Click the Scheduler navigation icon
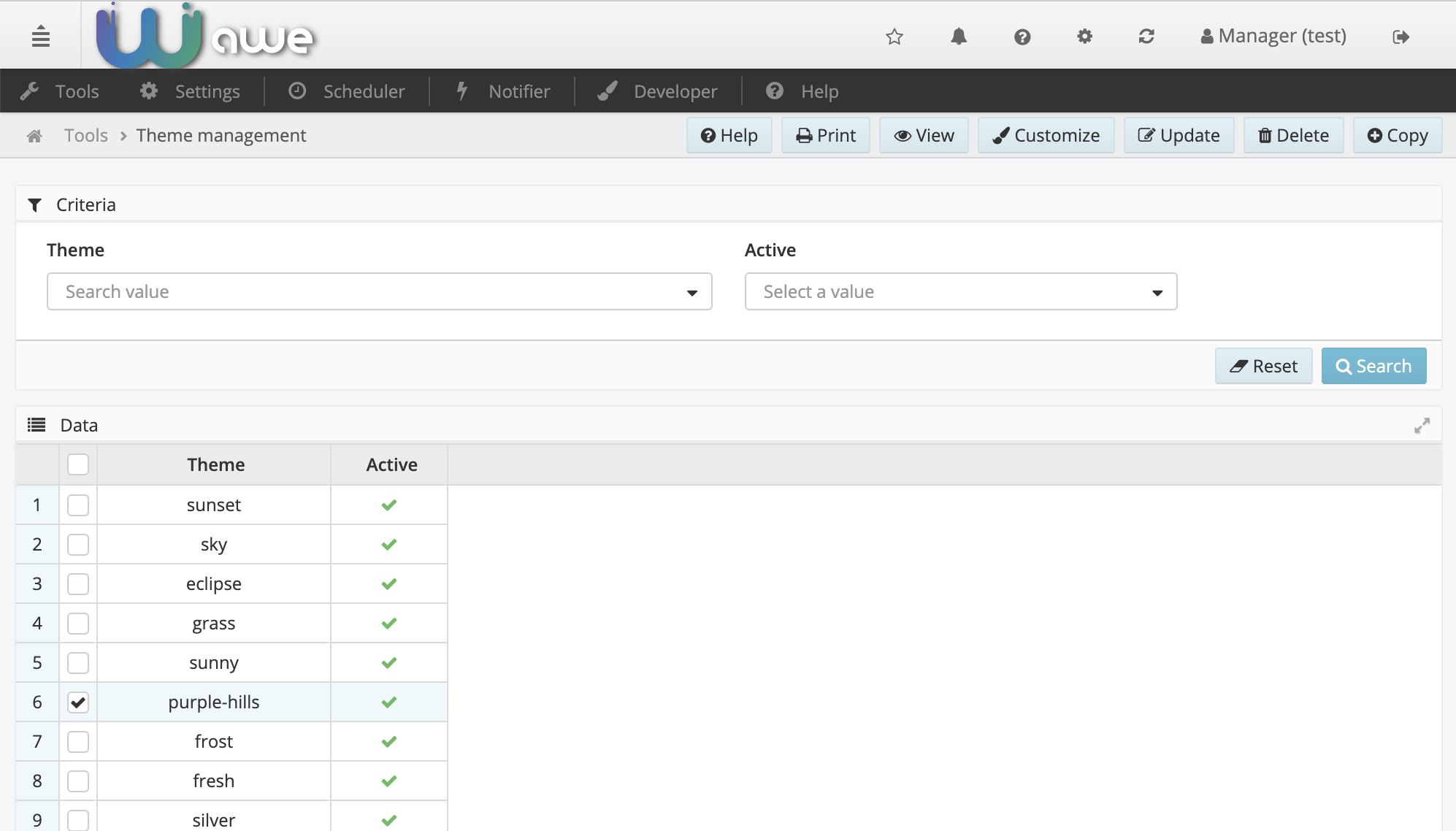The width and height of the screenshot is (1456, 831). [x=298, y=91]
